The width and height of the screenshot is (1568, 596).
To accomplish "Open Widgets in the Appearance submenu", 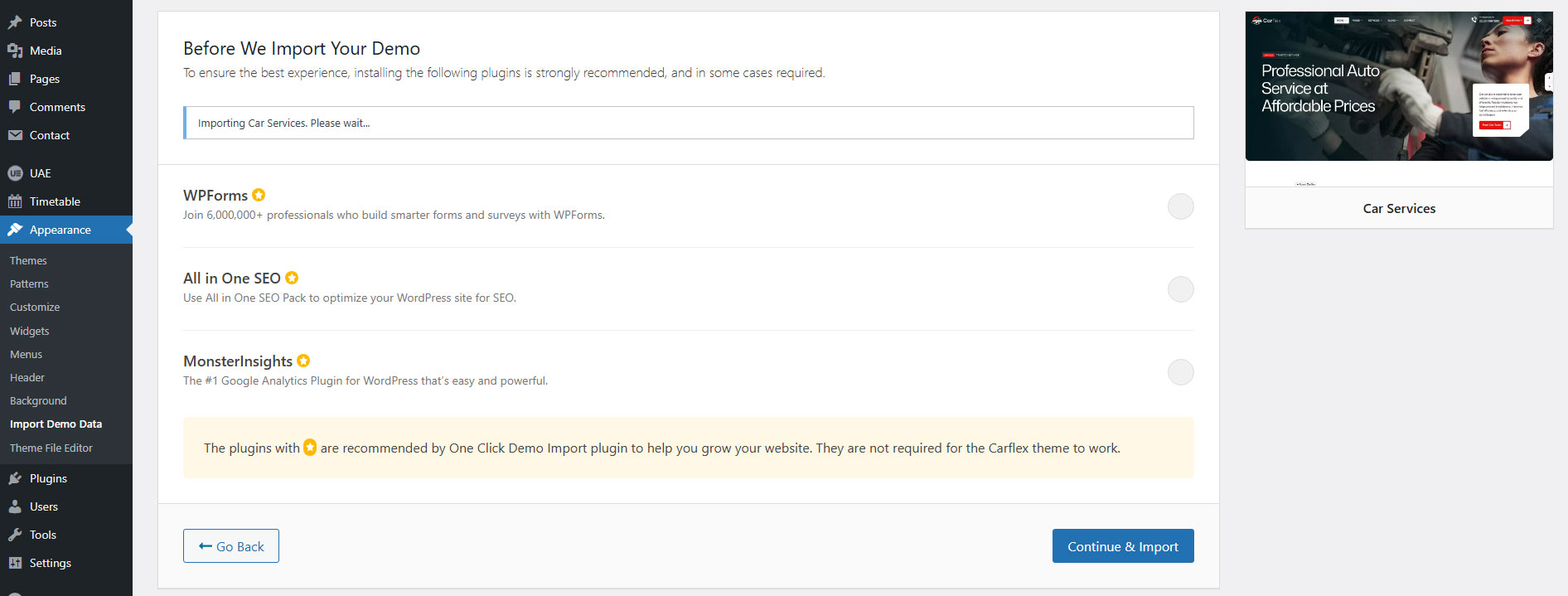I will click(30, 331).
